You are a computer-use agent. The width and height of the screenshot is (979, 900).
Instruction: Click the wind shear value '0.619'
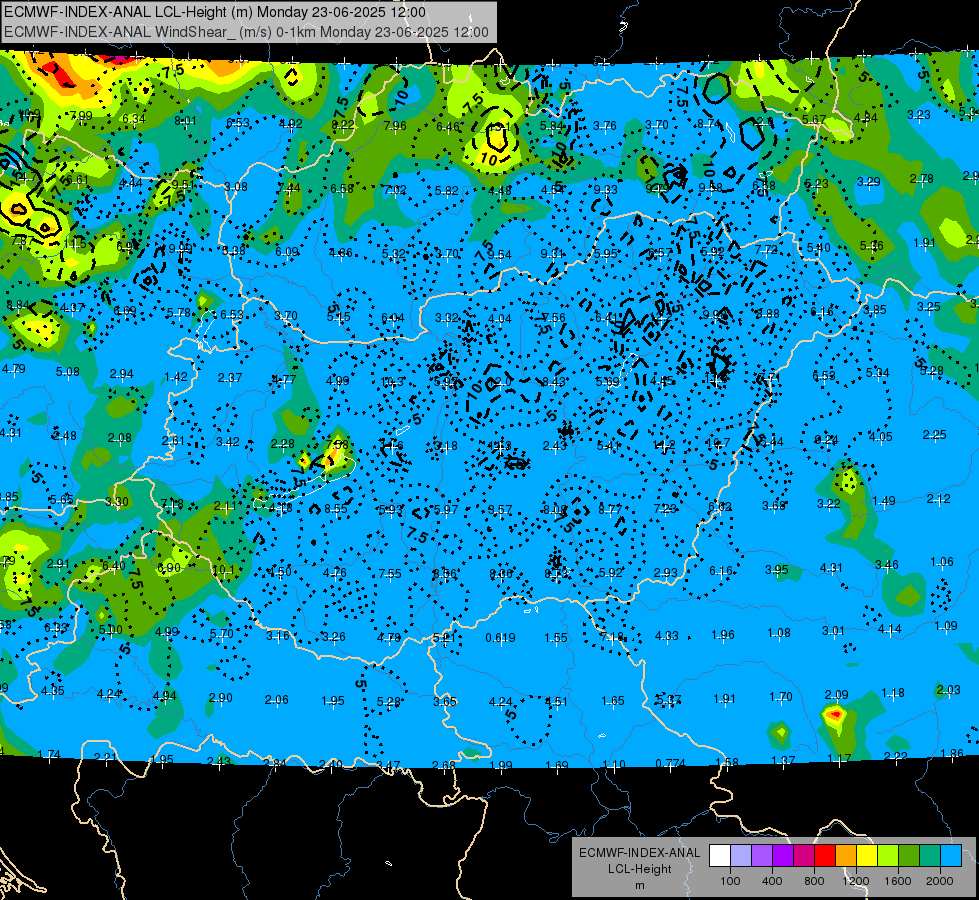[501, 638]
